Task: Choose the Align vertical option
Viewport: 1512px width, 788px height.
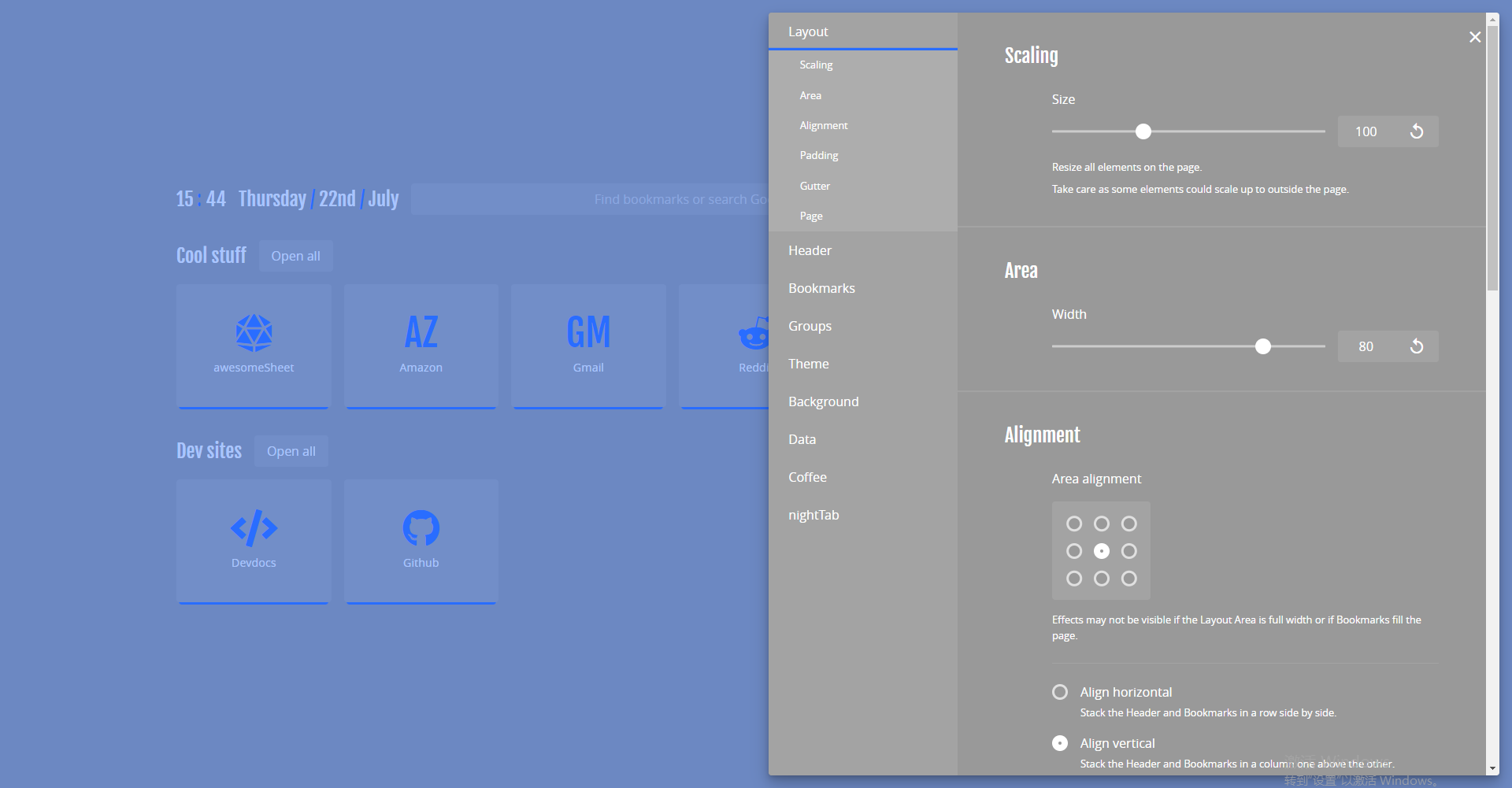Action: point(1060,743)
